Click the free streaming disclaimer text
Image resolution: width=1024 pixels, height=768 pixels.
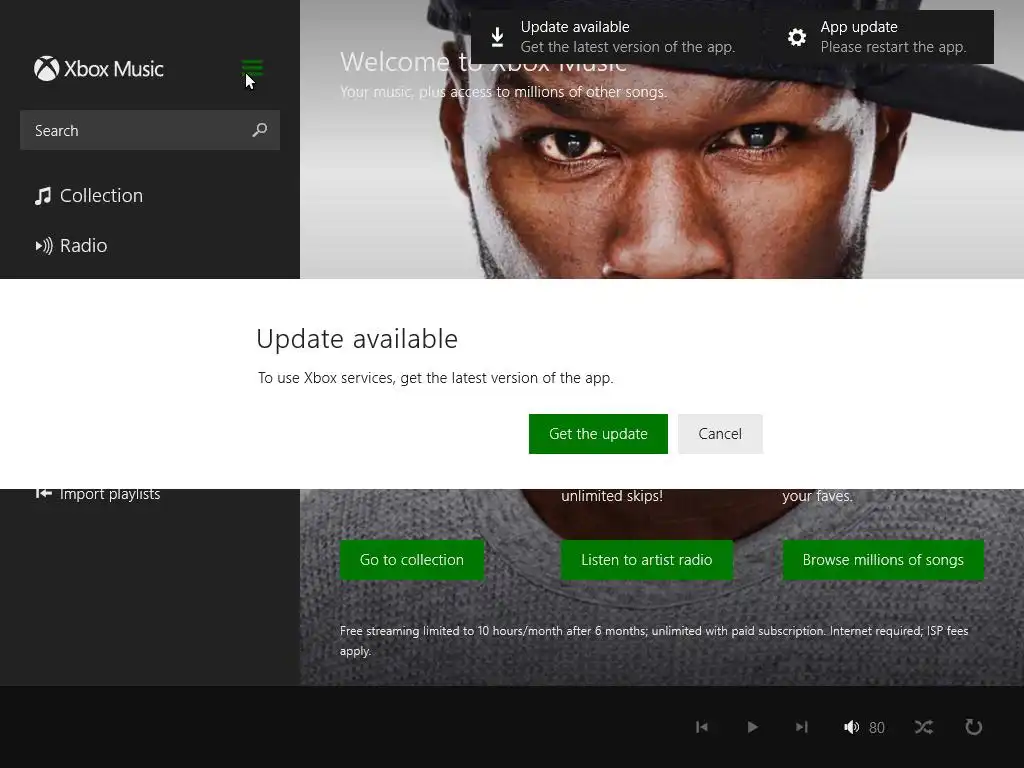click(654, 641)
